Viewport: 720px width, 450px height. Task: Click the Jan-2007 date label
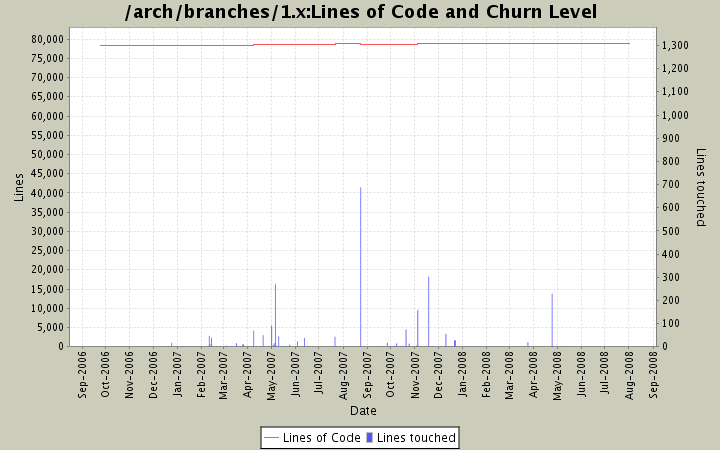click(x=177, y=374)
